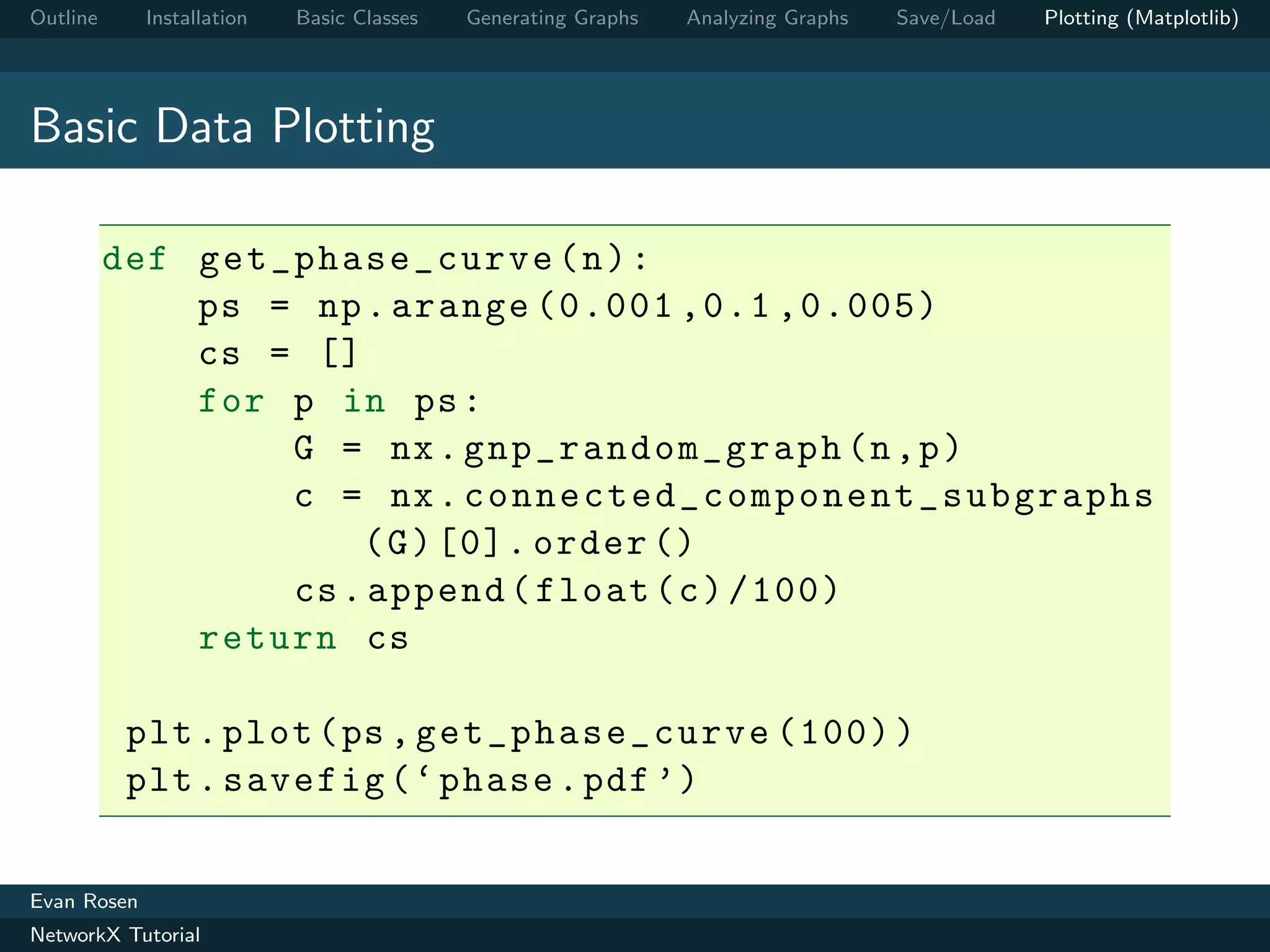Click the plt.savefig('phase.pdf') line
Viewport: 1270px width, 952px height.
(411, 781)
